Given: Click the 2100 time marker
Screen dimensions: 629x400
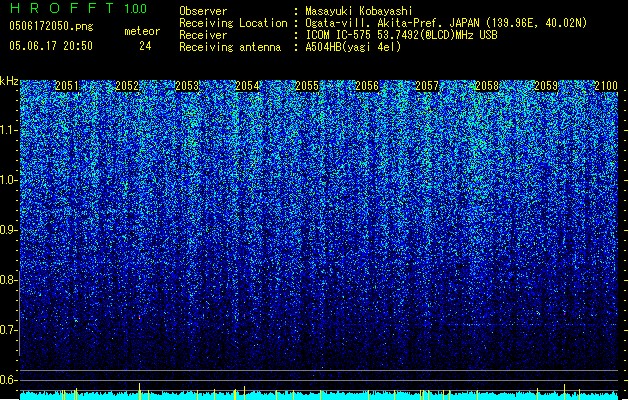Looking at the screenshot, I should click(606, 86).
